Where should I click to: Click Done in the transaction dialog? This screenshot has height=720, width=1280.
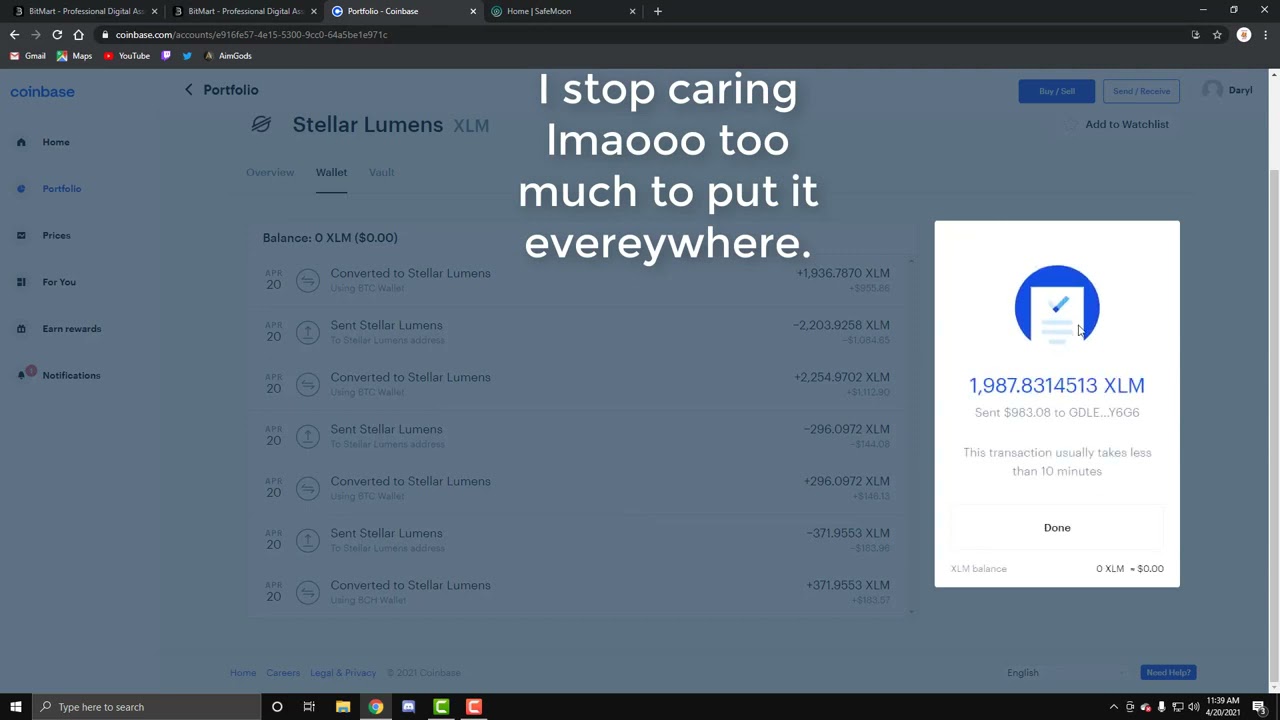point(1057,527)
